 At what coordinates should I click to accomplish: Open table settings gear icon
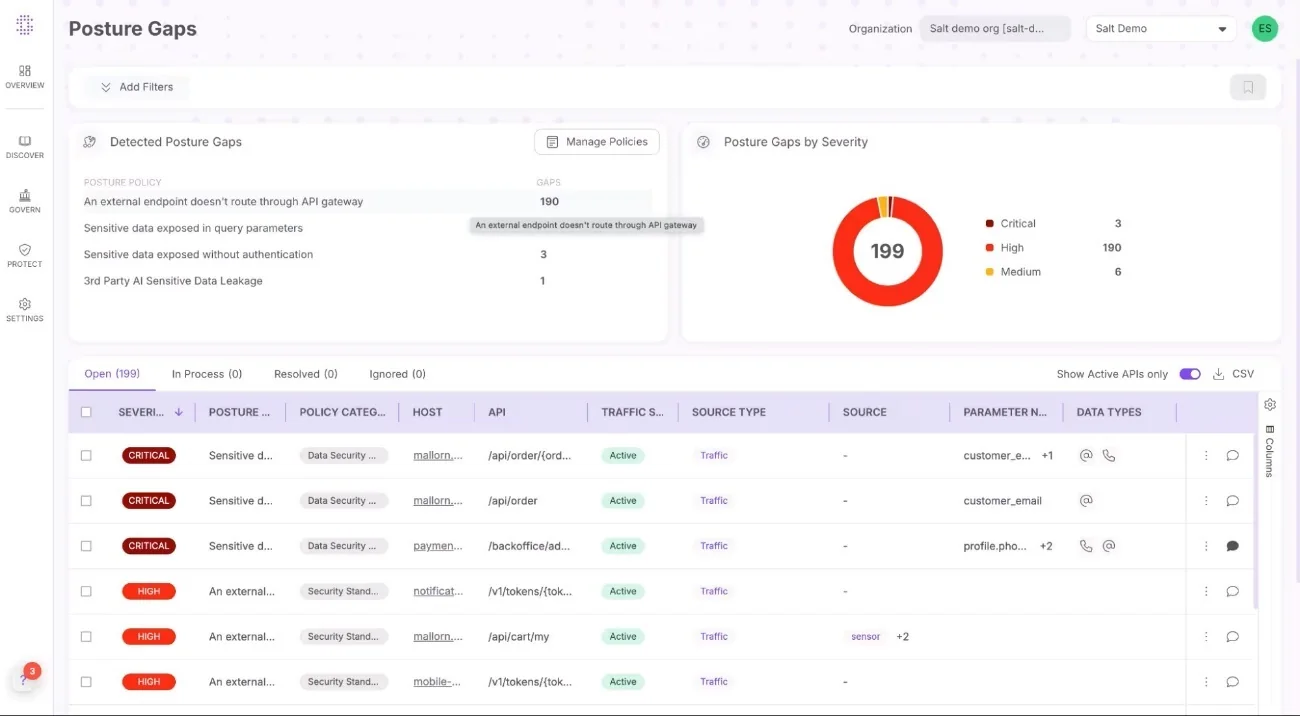1269,405
